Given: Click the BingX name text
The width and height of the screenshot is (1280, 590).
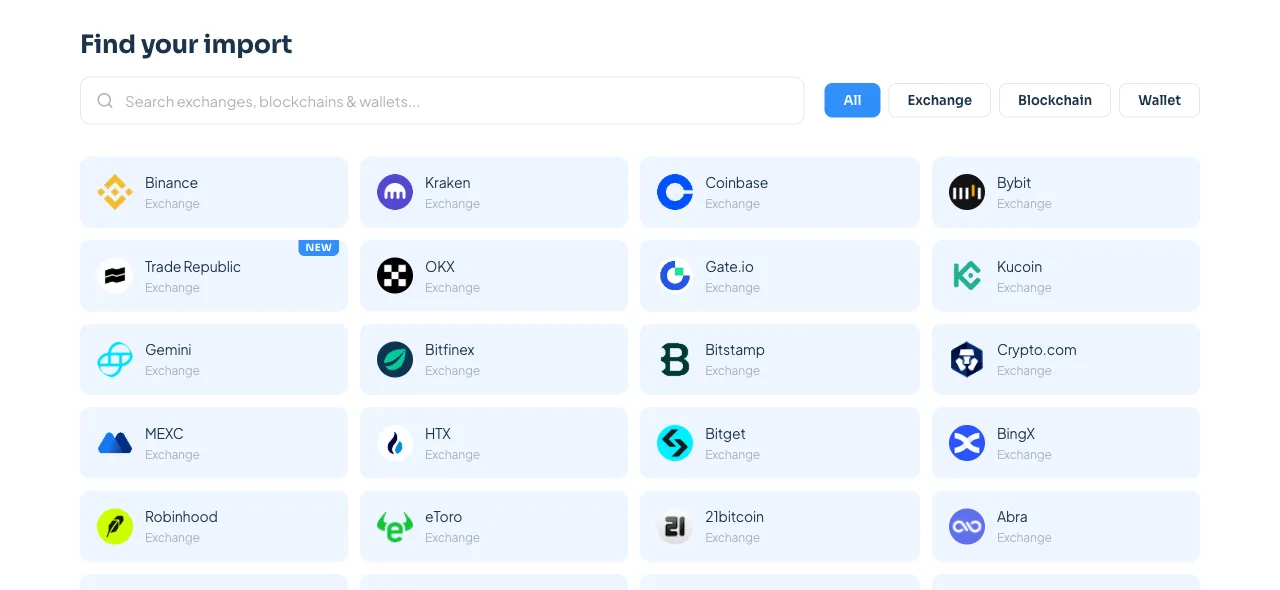Looking at the screenshot, I should [1016, 434].
